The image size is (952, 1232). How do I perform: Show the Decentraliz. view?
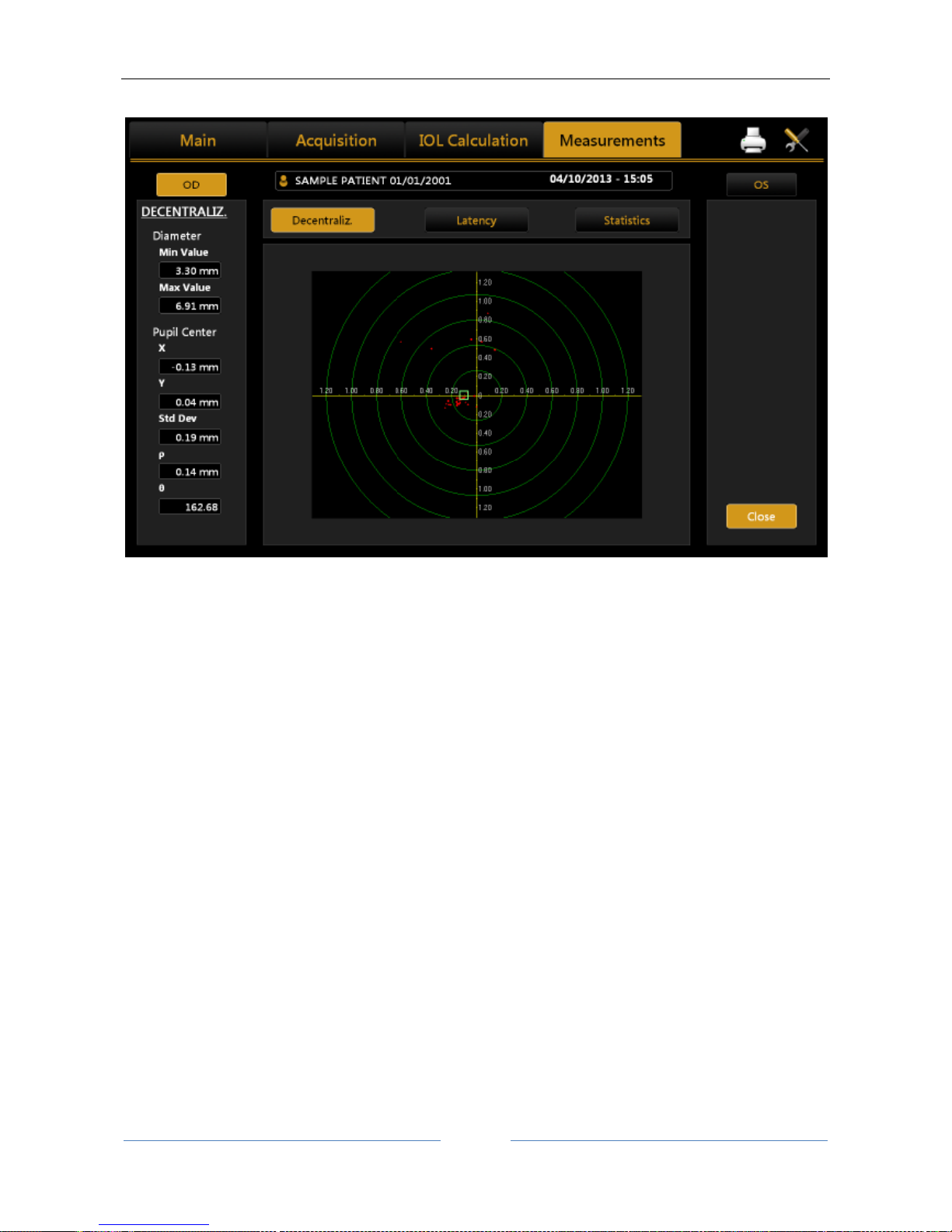[323, 221]
